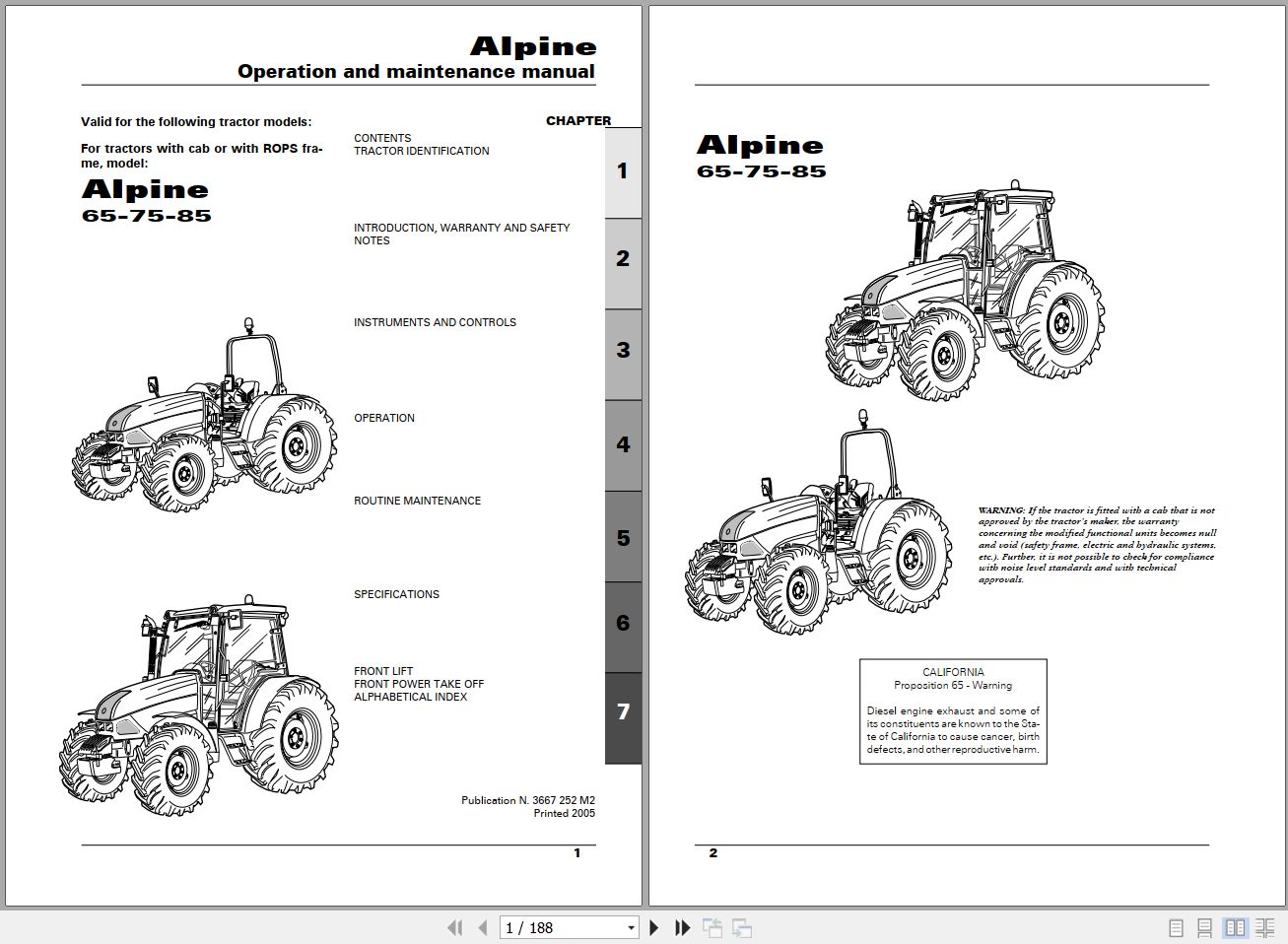This screenshot has width=1288, height=944.
Task: Click the Alpine logo on page 2
Action: pyautogui.click(x=760, y=145)
